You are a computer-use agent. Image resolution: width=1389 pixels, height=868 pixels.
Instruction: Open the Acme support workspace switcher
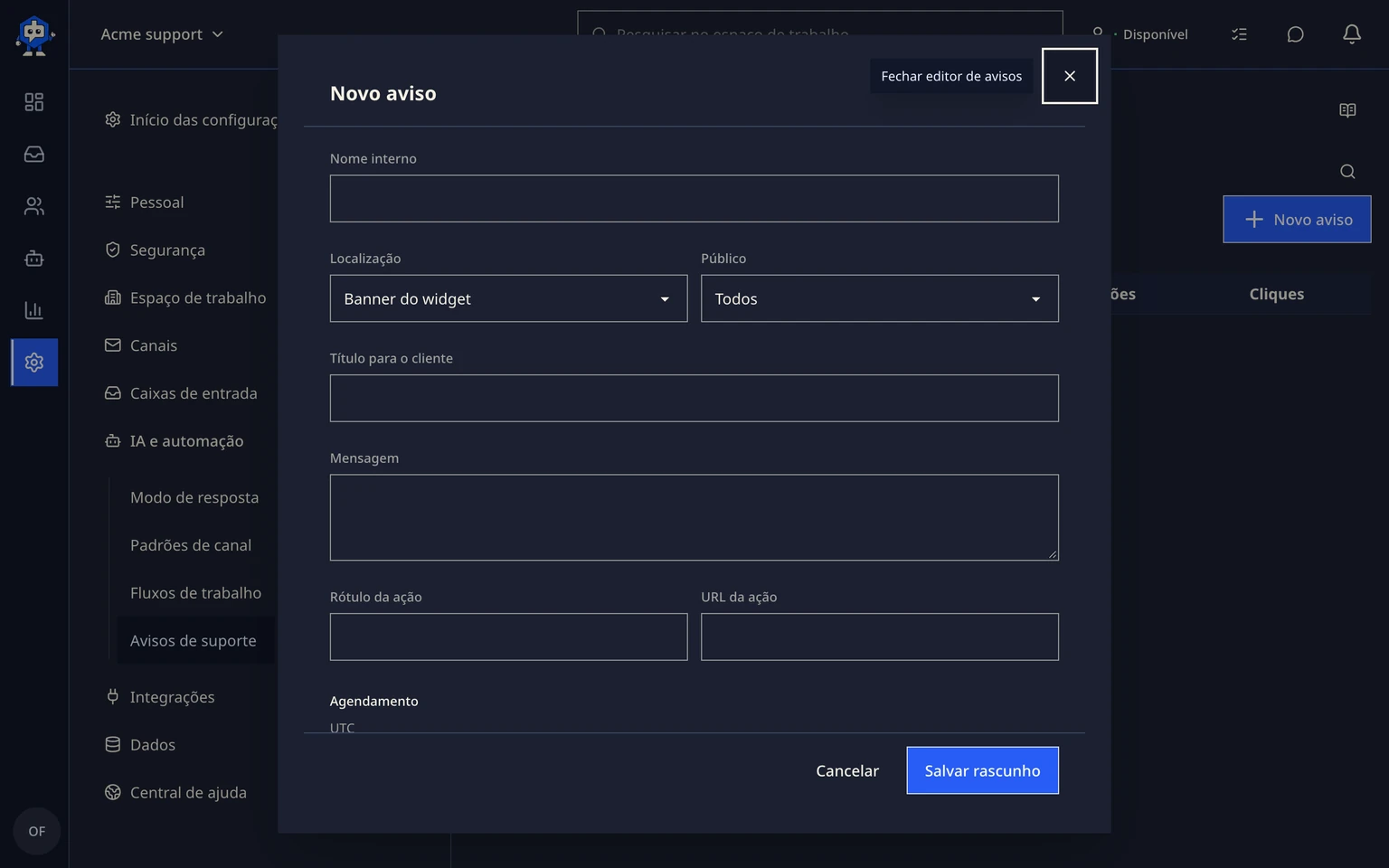coord(162,34)
